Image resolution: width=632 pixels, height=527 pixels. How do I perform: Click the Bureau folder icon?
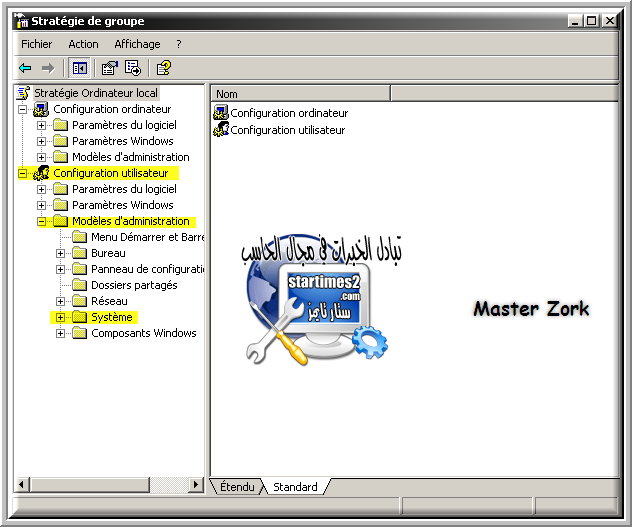79,253
